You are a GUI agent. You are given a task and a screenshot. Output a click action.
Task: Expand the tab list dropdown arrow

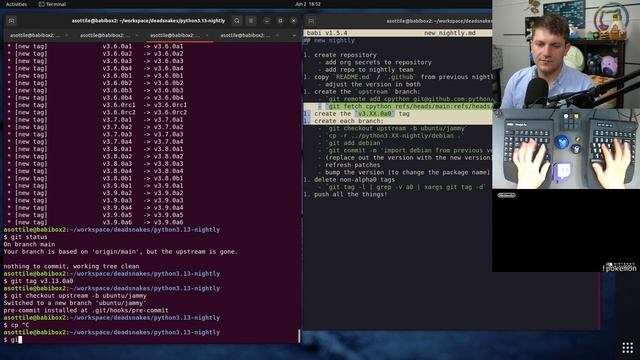[294, 36]
